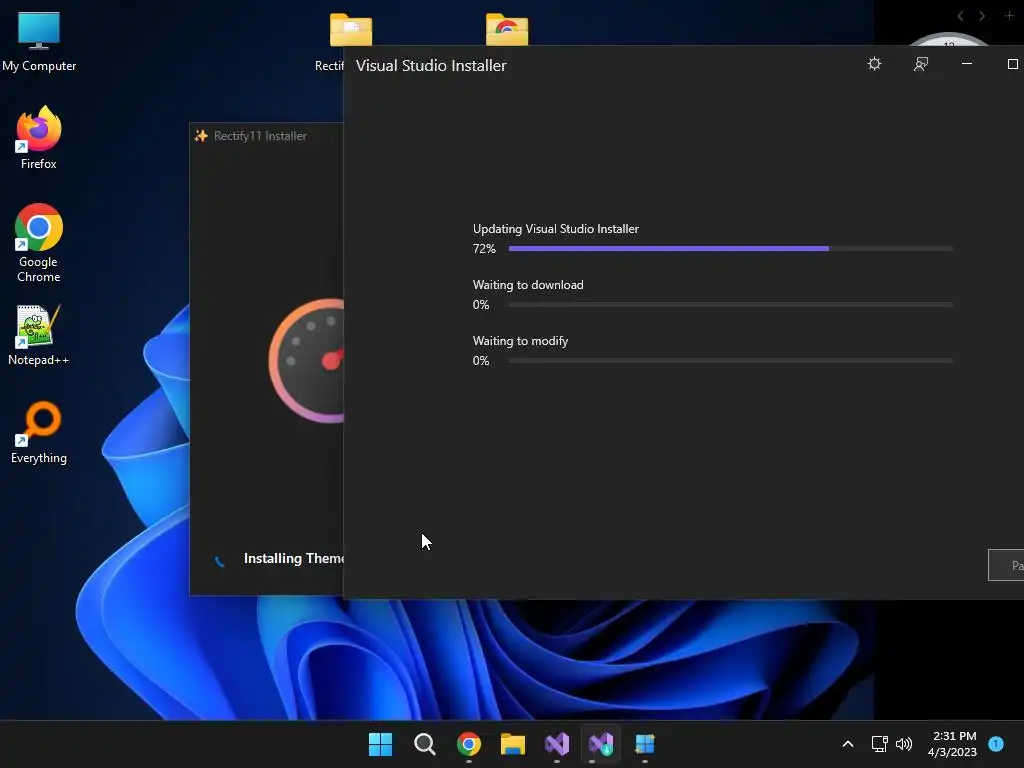Click the loading spinner in Rectify11 Installer
Screen dimensions: 1024x768
pos(219,560)
